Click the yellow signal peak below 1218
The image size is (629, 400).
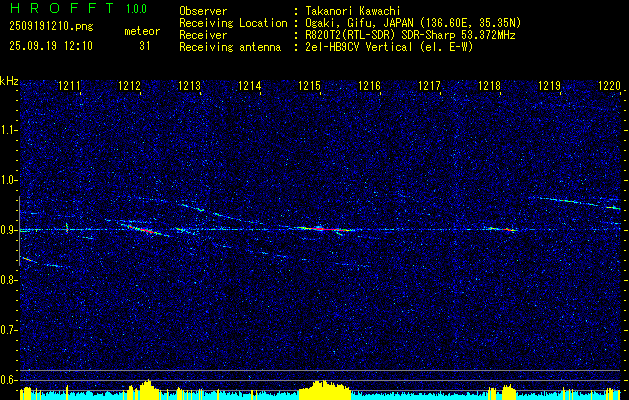tap(509, 392)
